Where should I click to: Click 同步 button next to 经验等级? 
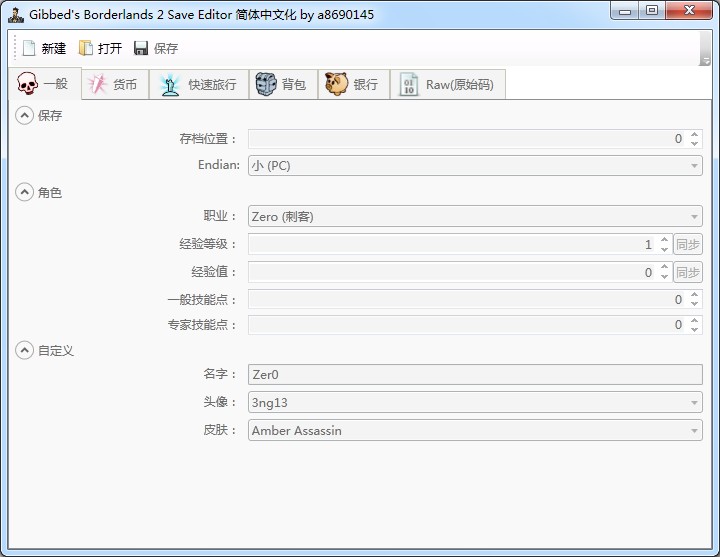click(x=688, y=244)
